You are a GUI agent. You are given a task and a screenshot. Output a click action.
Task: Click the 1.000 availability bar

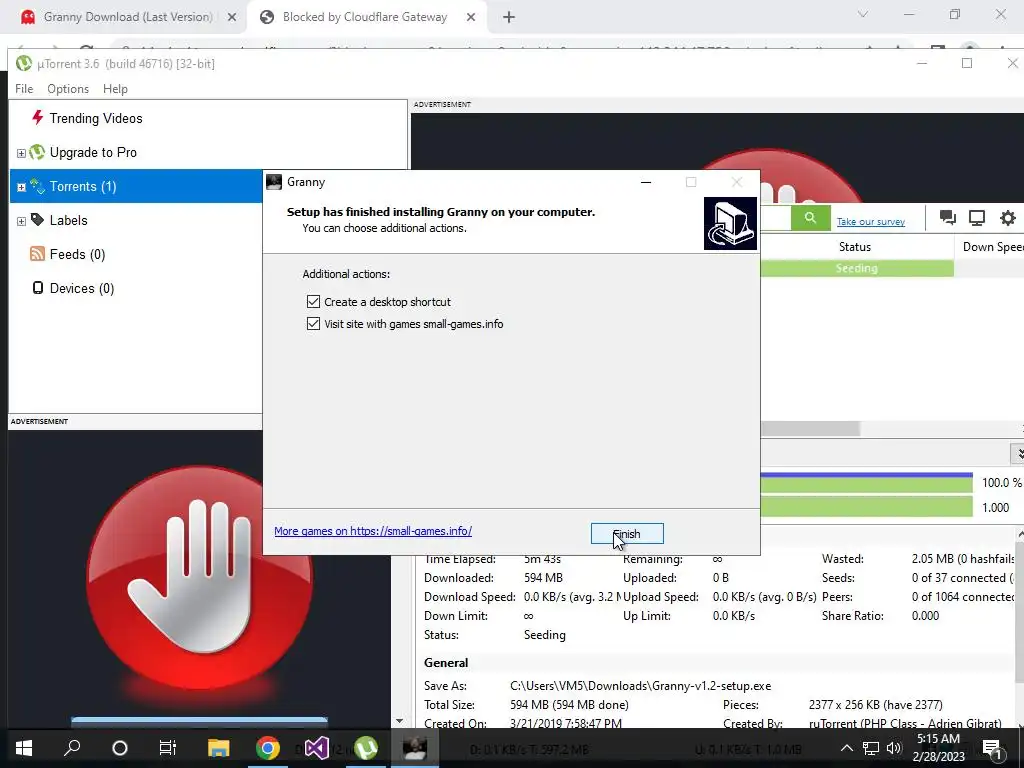coord(866,507)
